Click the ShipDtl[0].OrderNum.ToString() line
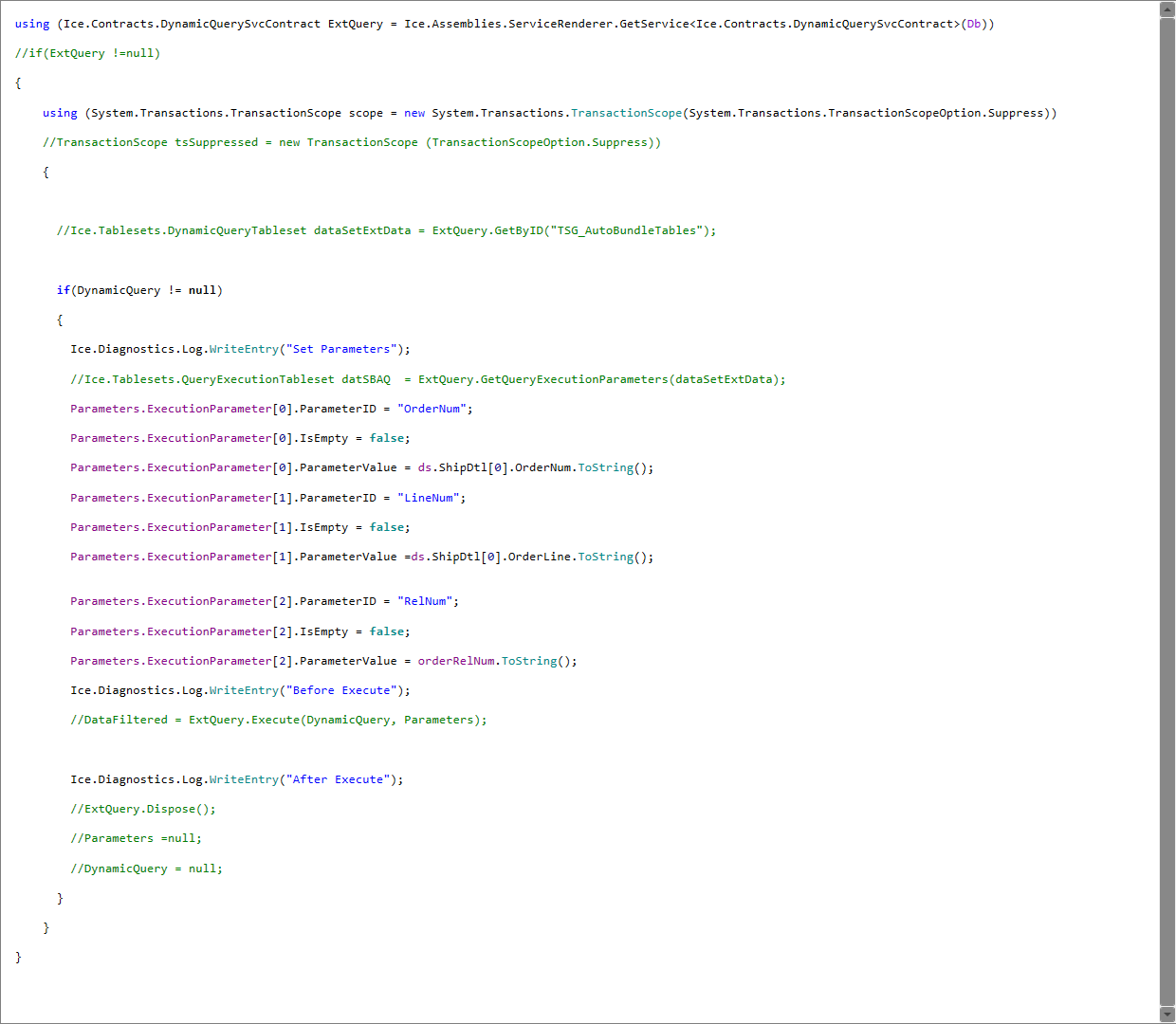The image size is (1176, 1024). 362,467
